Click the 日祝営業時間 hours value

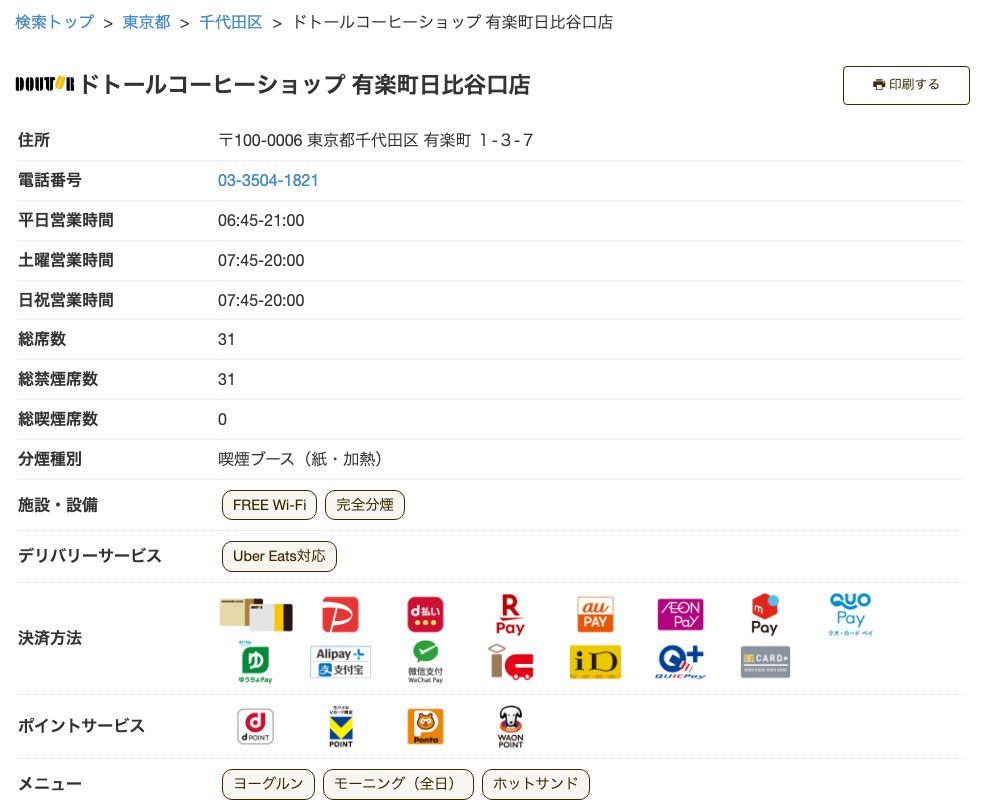coord(261,301)
